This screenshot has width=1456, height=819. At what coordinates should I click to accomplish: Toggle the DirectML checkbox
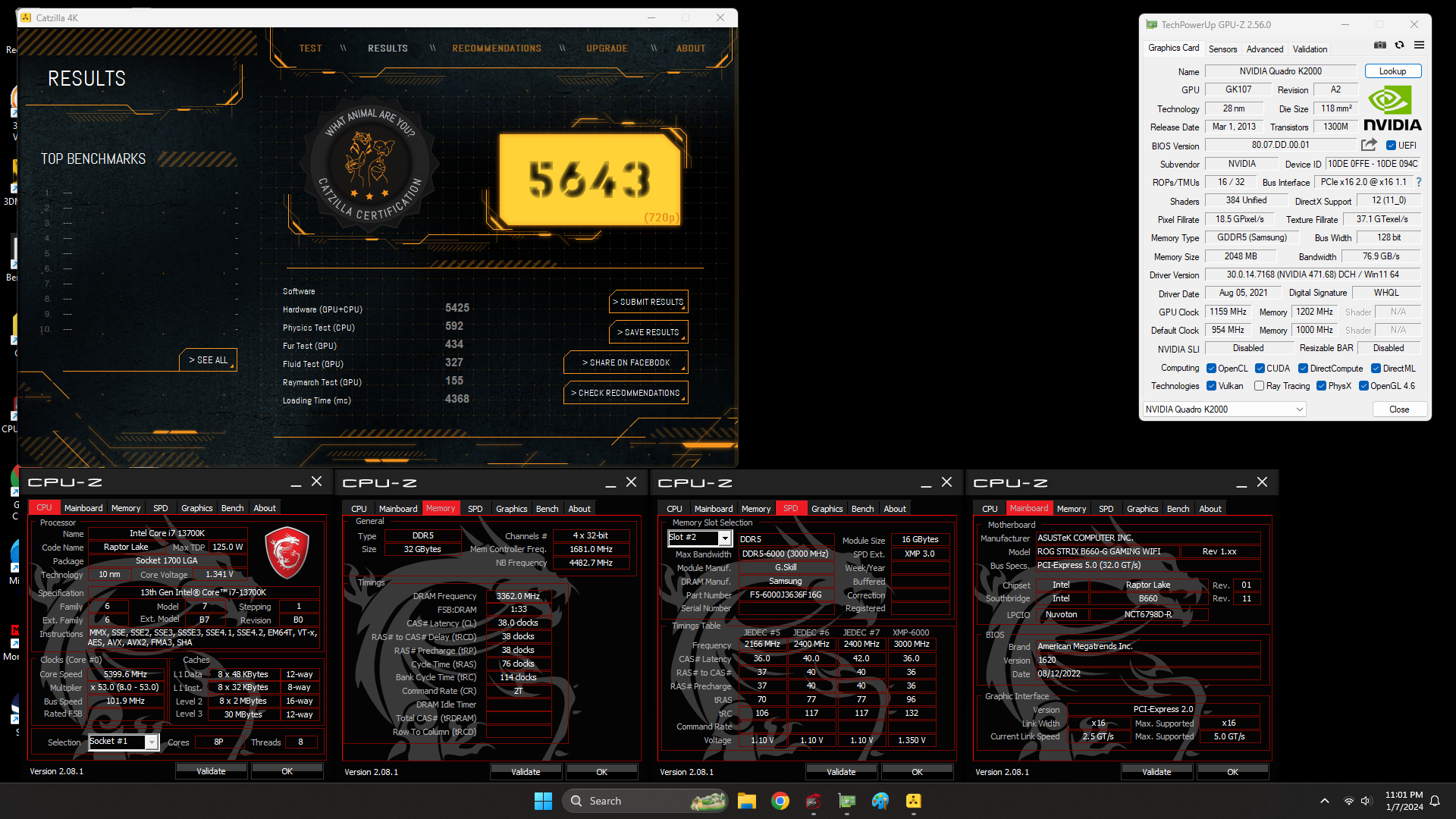point(1376,369)
